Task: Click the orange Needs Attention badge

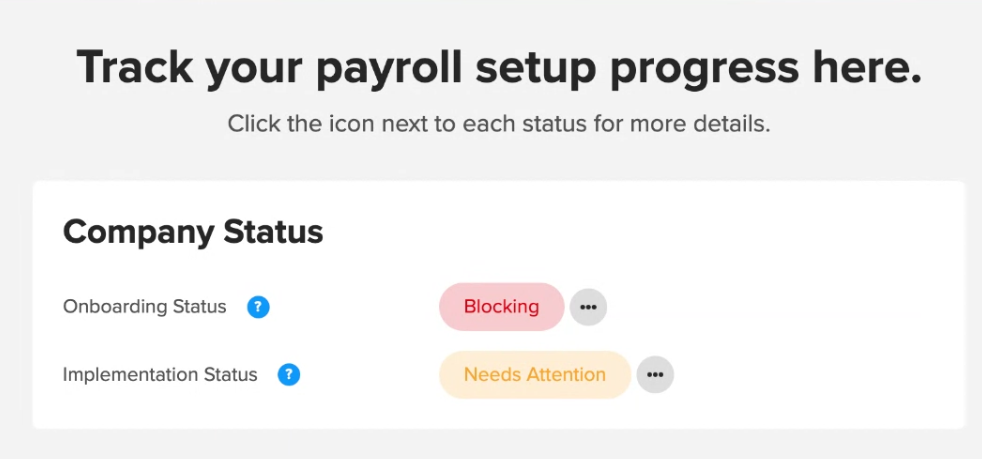Action: pos(535,374)
